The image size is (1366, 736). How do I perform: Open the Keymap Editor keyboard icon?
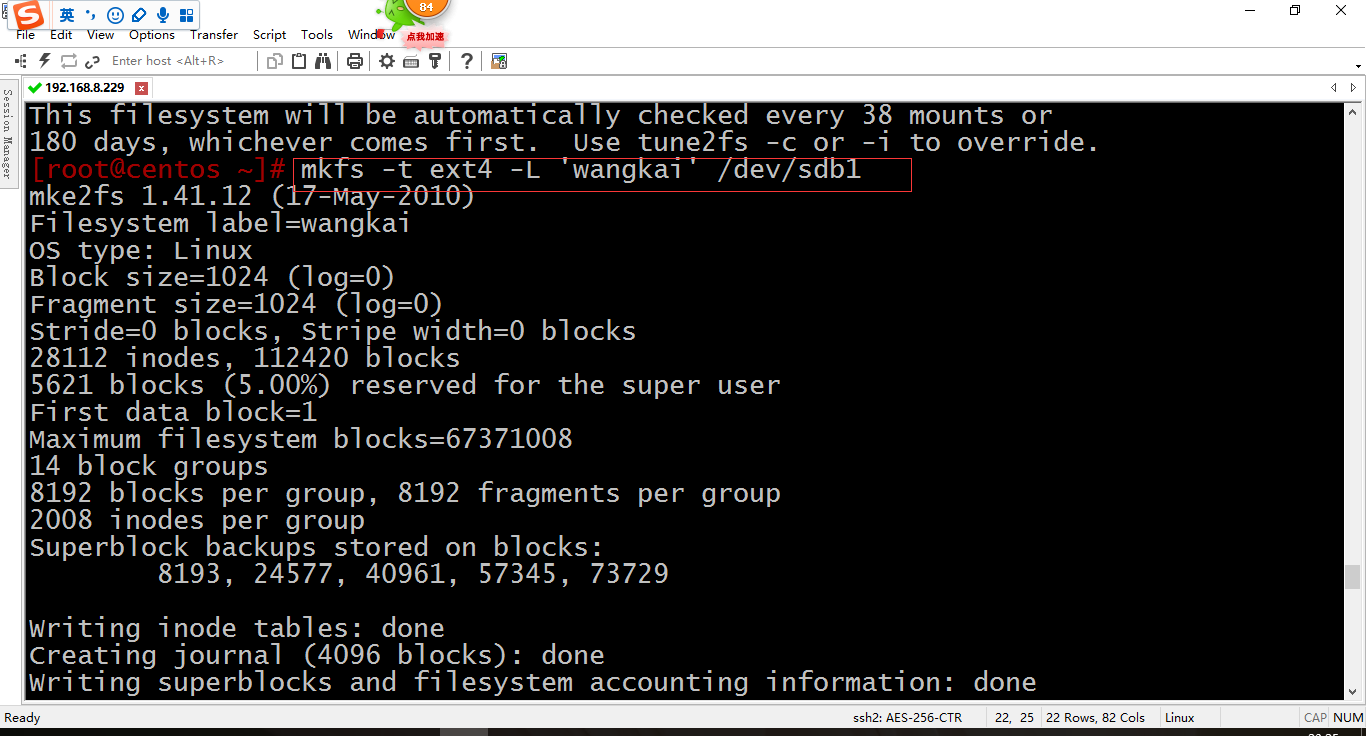point(411,61)
